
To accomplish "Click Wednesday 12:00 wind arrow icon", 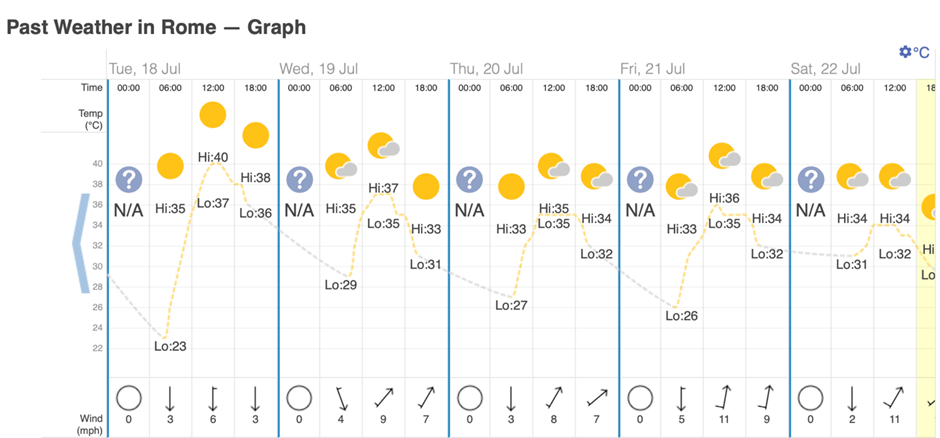I will (383, 398).
